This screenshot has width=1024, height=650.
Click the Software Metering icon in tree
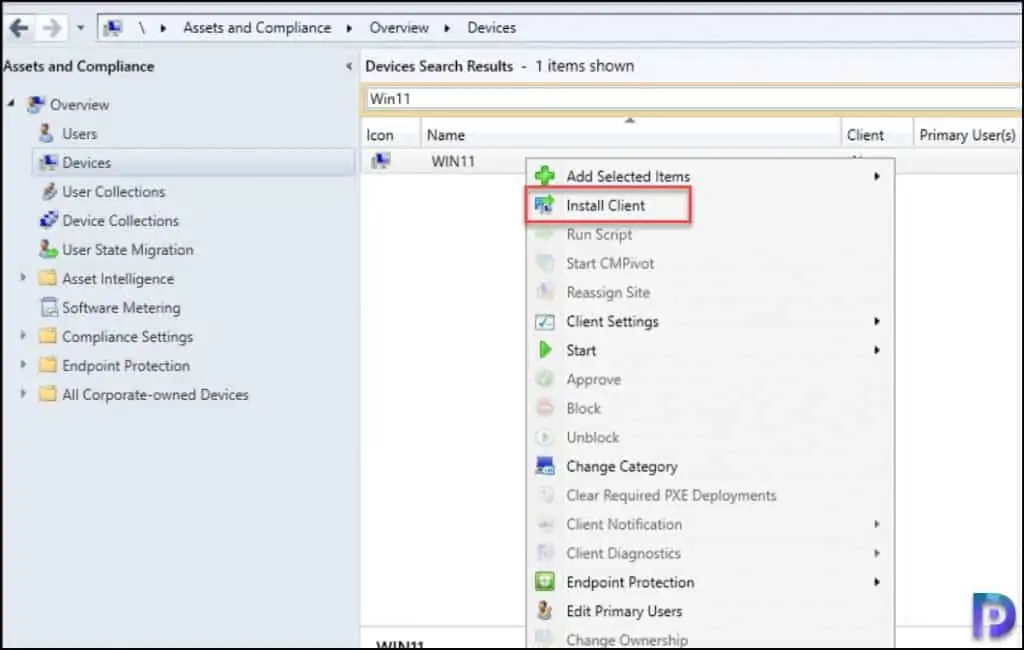coord(47,308)
